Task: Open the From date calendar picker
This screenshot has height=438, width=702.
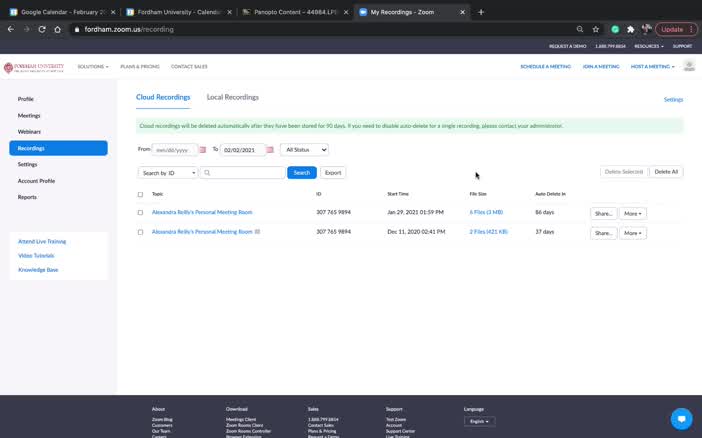Action: (x=203, y=150)
